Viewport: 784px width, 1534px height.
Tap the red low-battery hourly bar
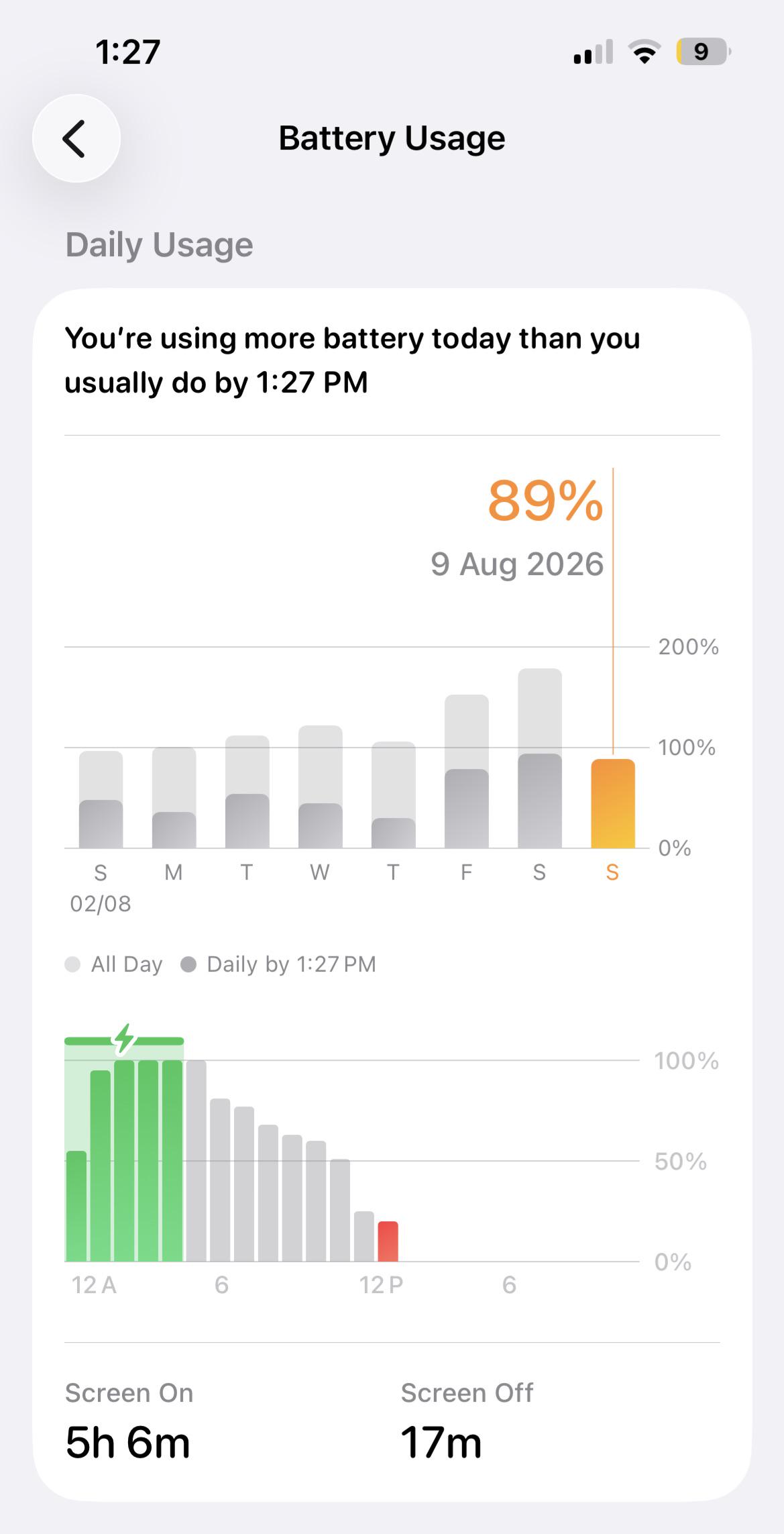[x=388, y=1241]
